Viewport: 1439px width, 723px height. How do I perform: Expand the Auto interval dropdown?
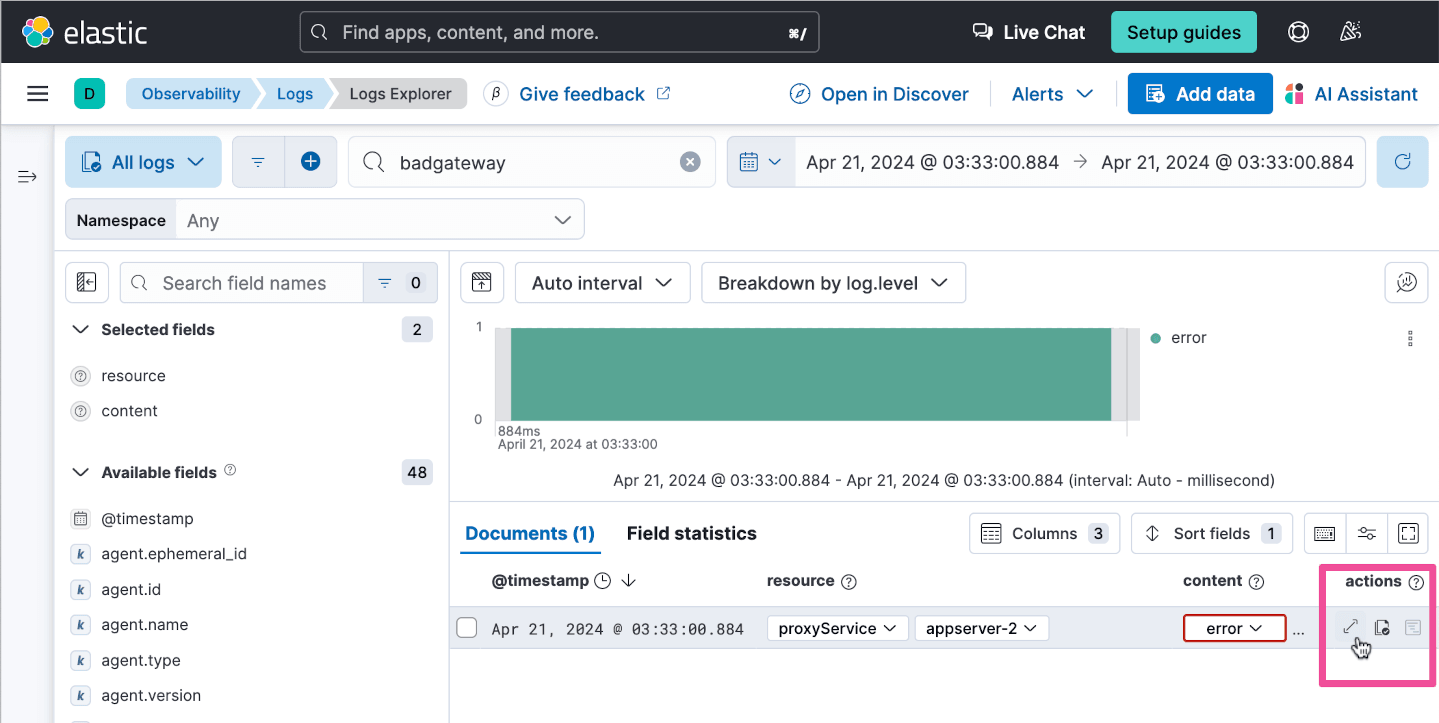coord(602,283)
